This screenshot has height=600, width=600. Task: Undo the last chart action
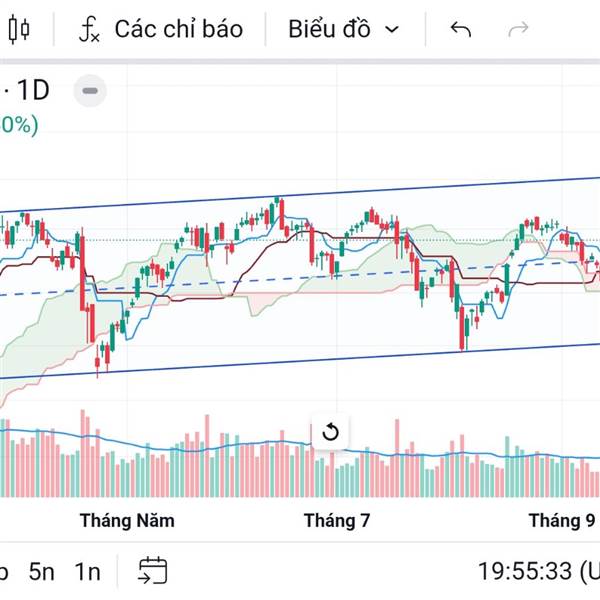pos(460,29)
